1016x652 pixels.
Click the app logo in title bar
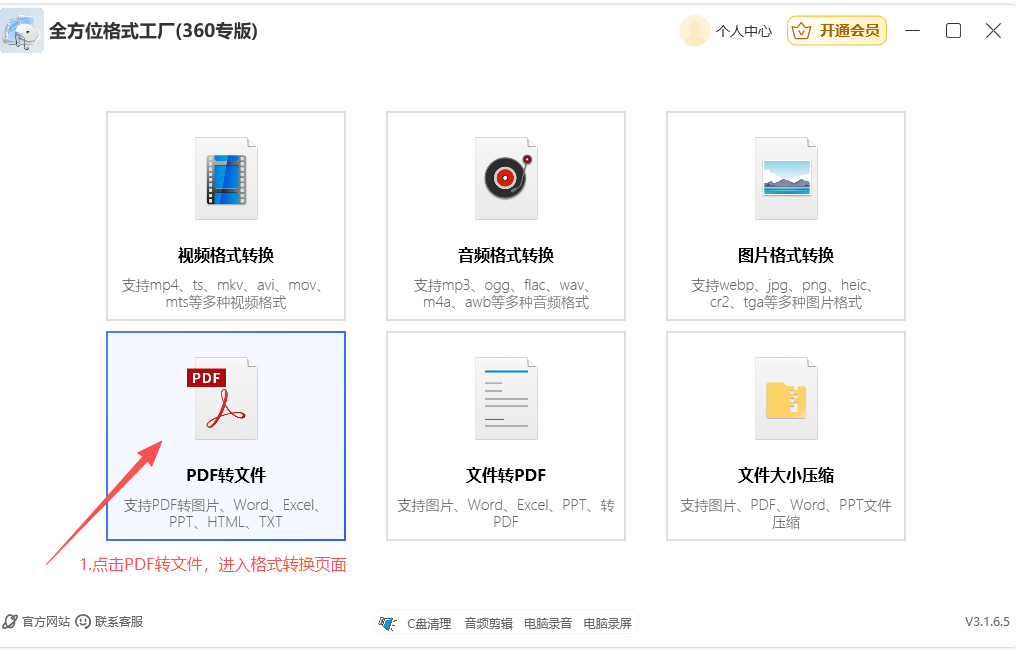[22, 30]
